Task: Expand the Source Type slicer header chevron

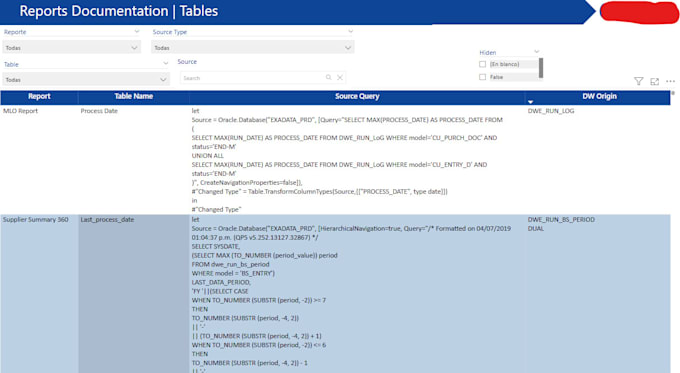Action: click(350, 31)
